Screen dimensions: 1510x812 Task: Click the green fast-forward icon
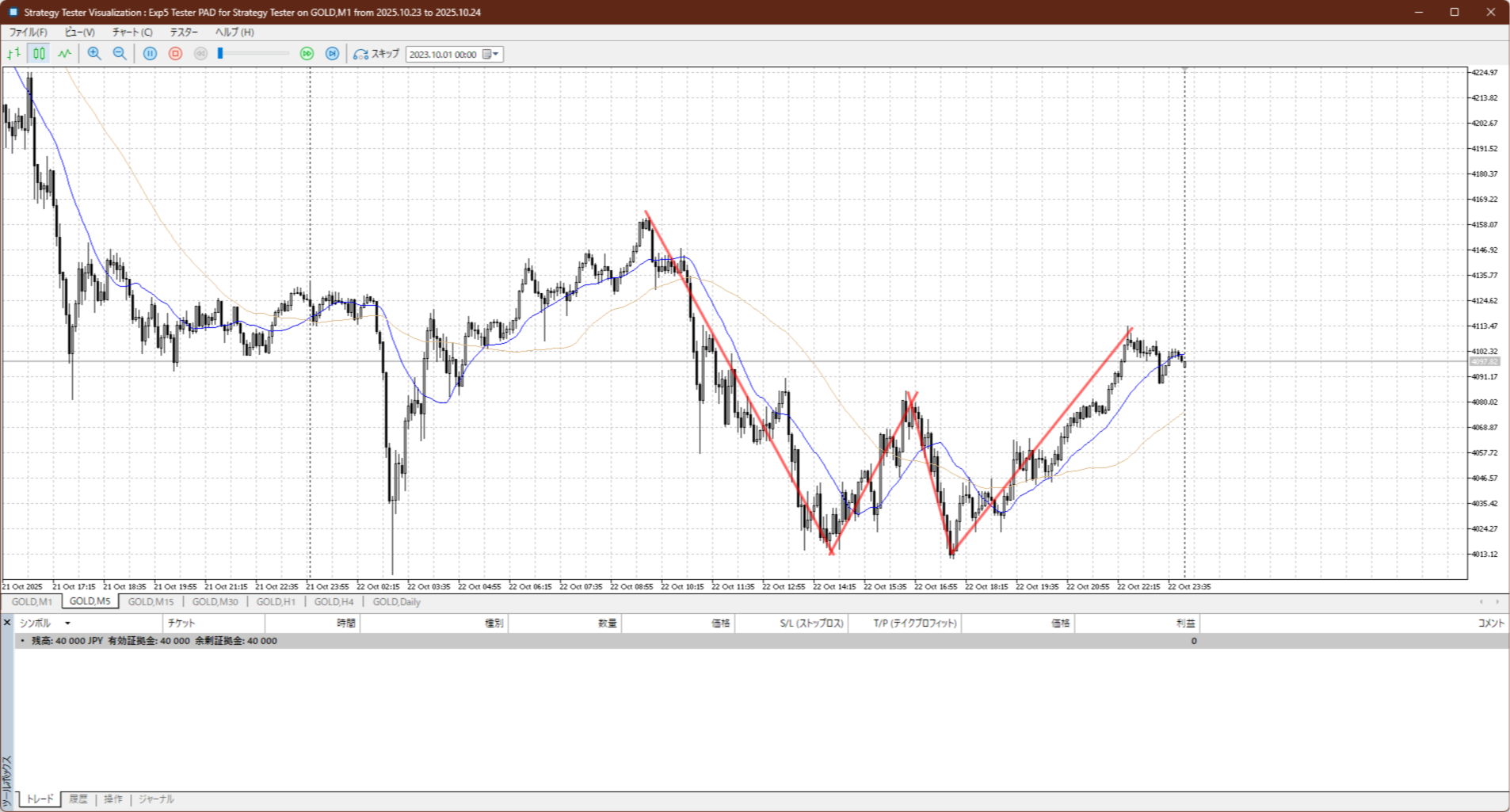[x=307, y=54]
